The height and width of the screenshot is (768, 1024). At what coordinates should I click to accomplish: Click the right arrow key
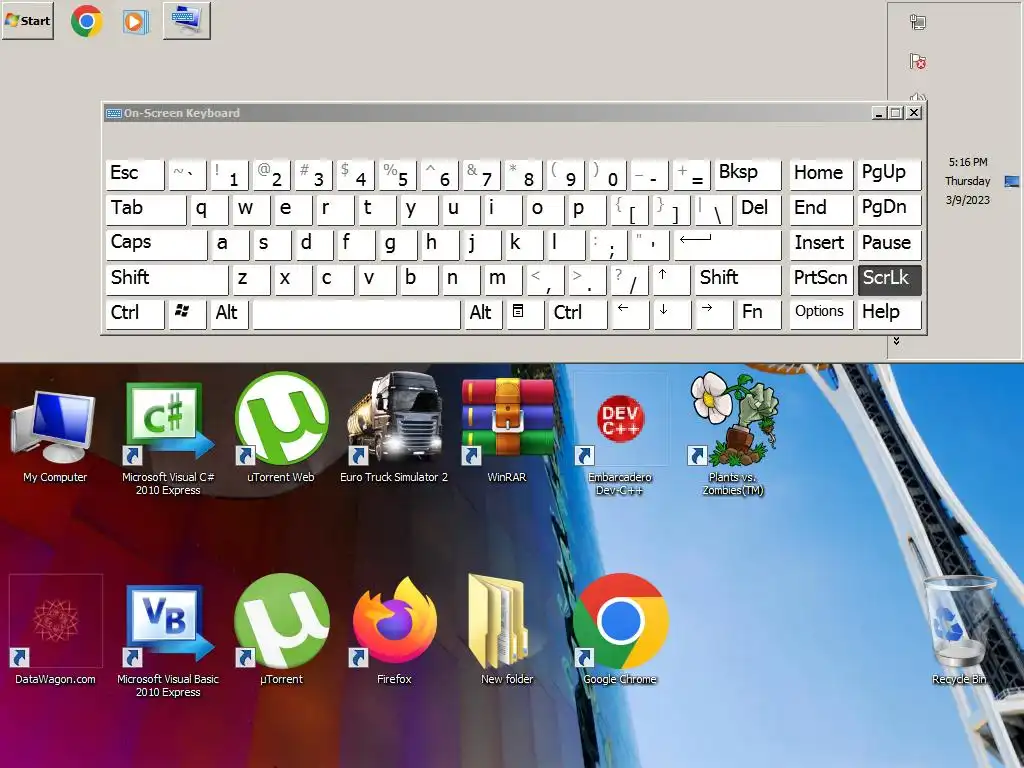714,314
